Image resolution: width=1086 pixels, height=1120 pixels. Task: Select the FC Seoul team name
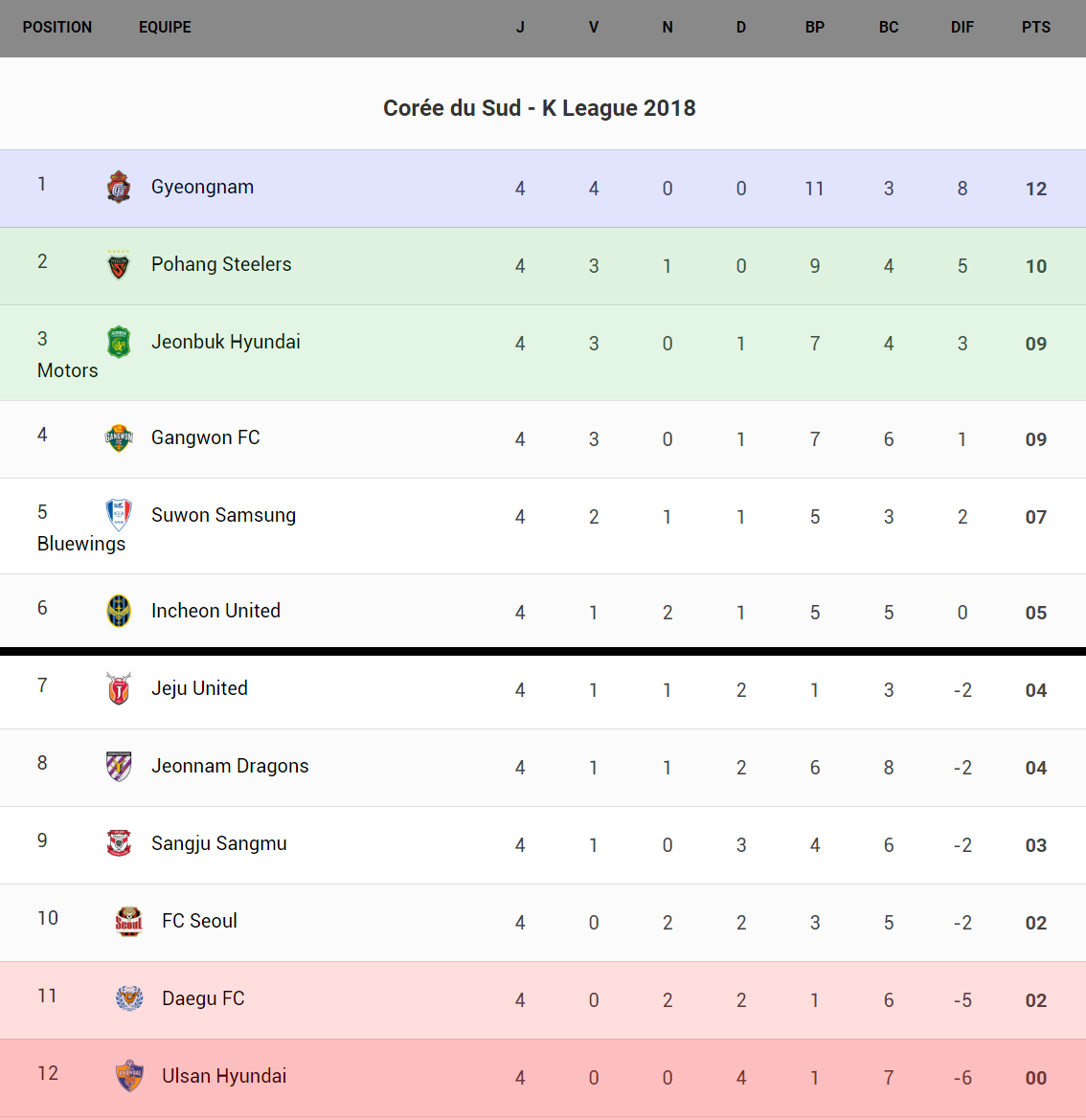click(x=199, y=921)
